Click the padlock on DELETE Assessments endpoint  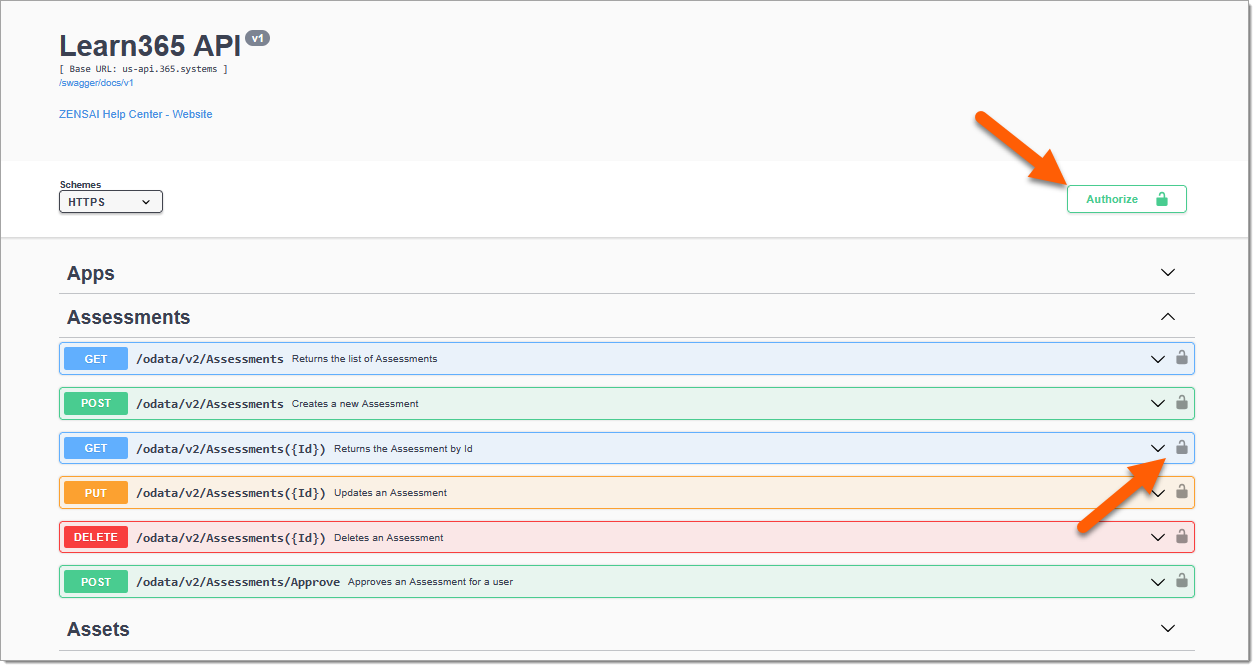click(1181, 537)
